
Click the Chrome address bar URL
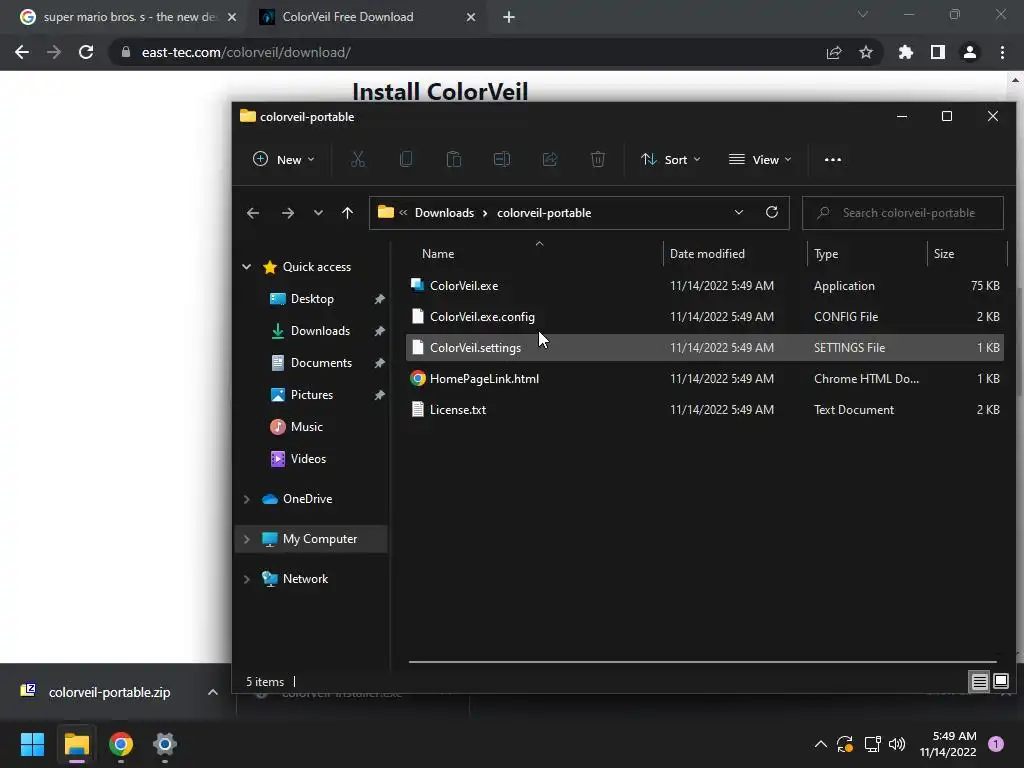[246, 52]
